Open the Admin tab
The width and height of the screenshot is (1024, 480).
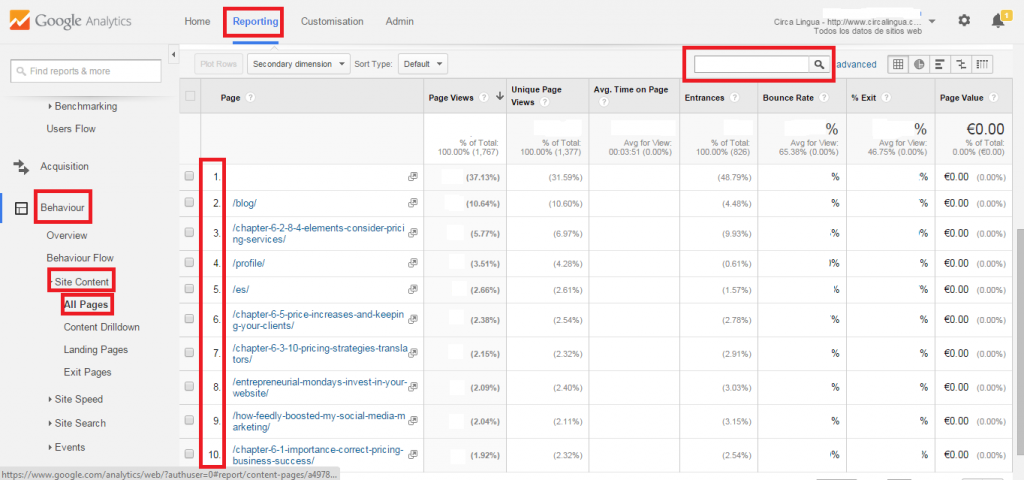click(x=399, y=21)
